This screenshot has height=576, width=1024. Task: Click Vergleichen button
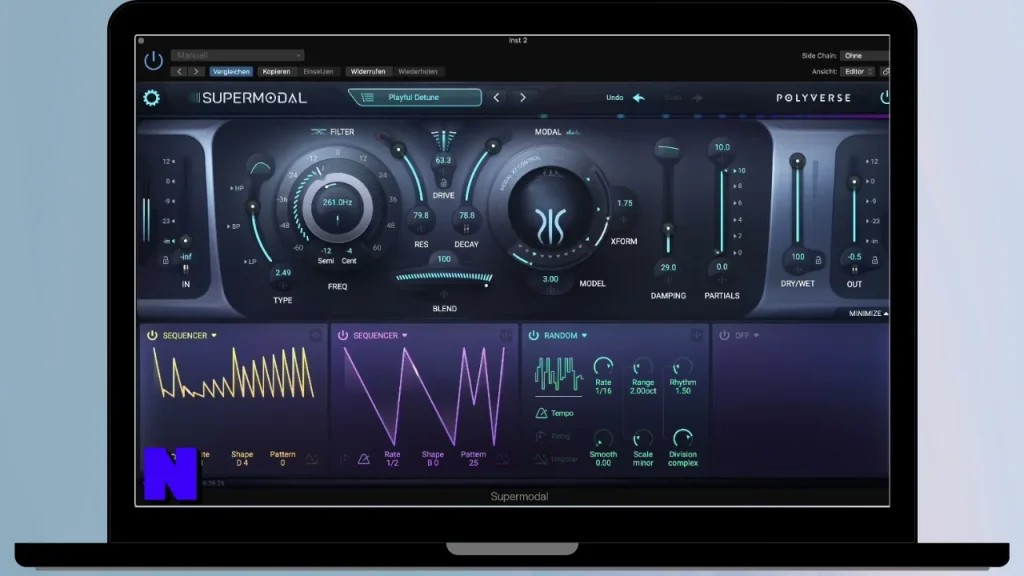231,72
